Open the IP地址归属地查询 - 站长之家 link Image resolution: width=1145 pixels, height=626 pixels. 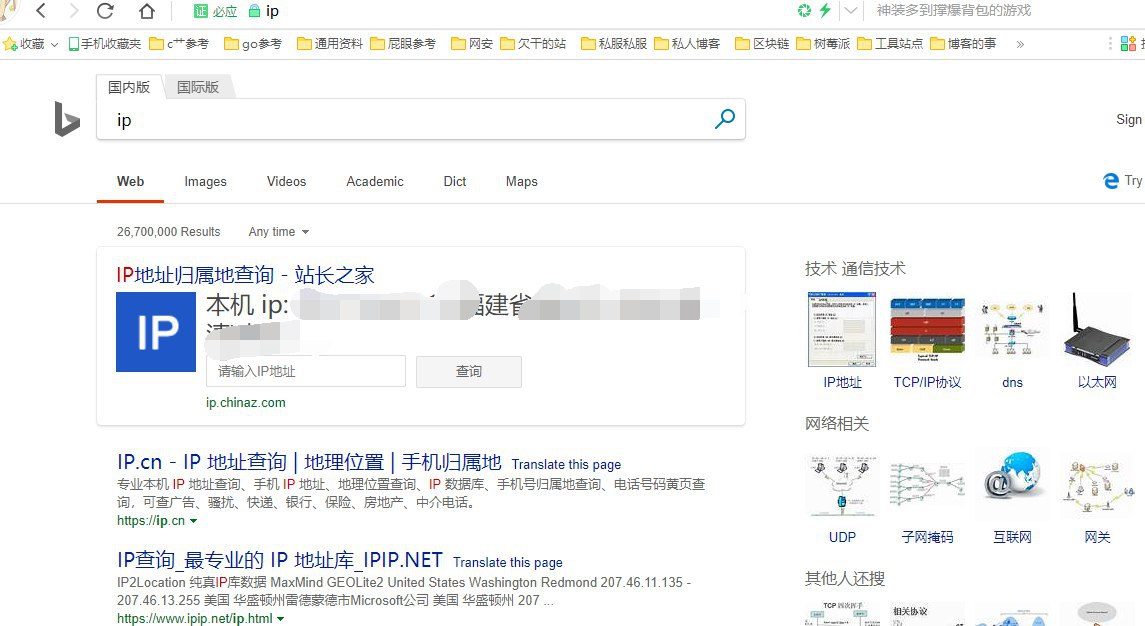pyautogui.click(x=245, y=275)
